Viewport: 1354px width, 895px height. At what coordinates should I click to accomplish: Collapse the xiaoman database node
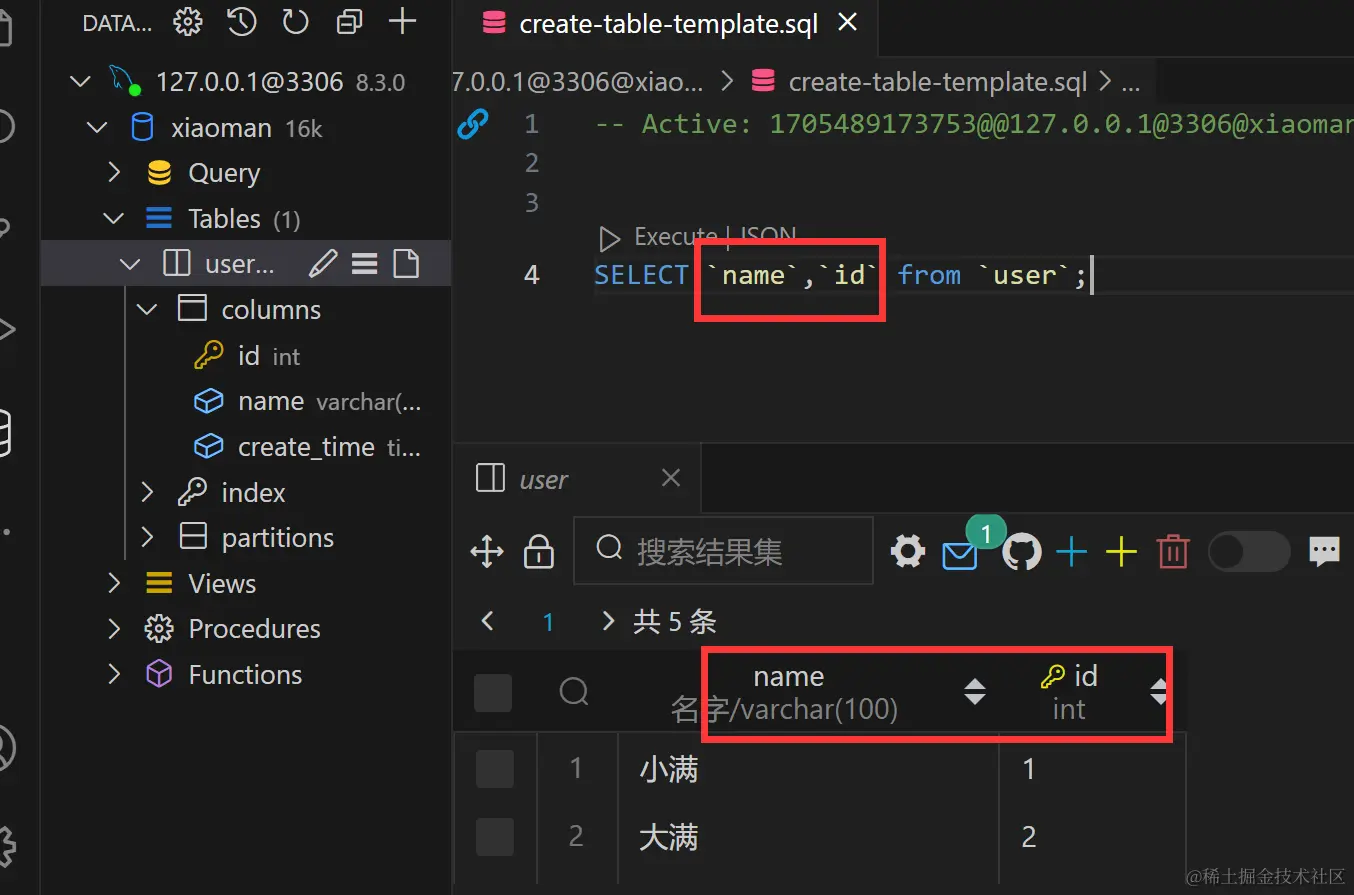pos(98,128)
